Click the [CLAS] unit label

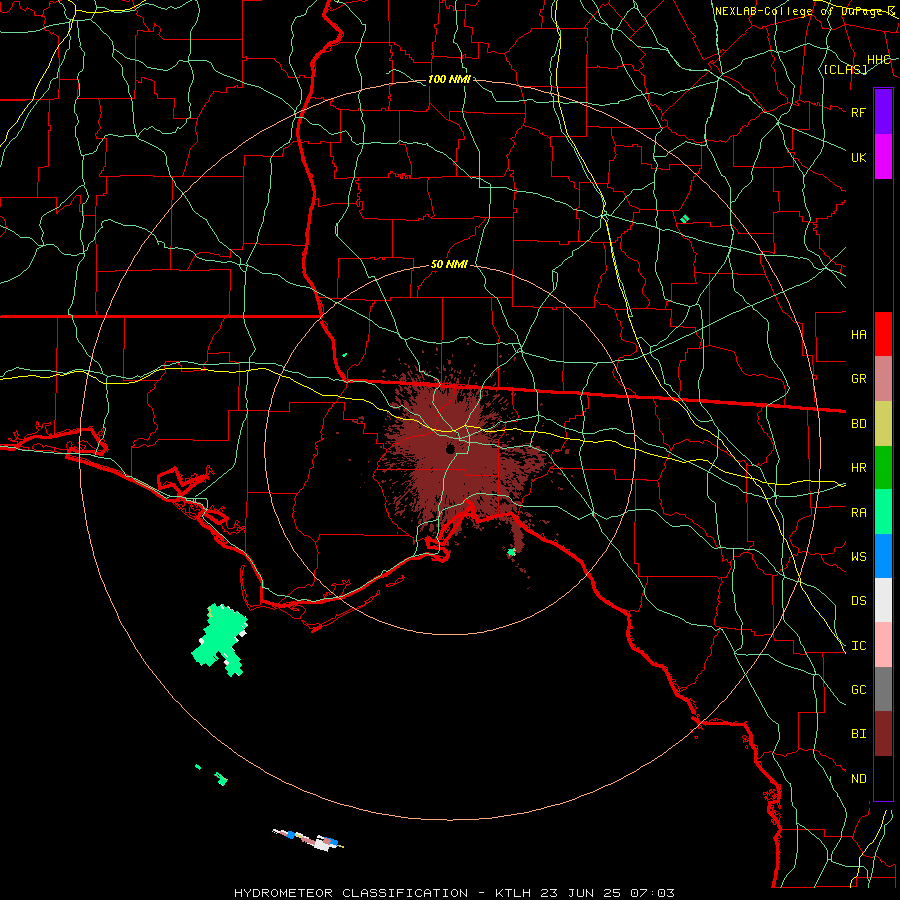point(845,70)
